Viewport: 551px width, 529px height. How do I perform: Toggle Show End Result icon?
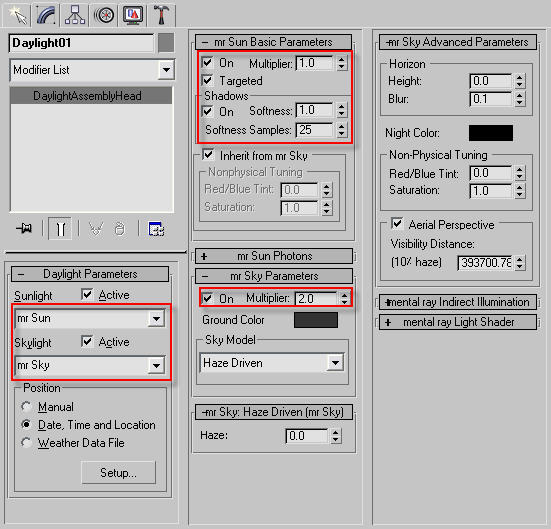tap(60, 229)
